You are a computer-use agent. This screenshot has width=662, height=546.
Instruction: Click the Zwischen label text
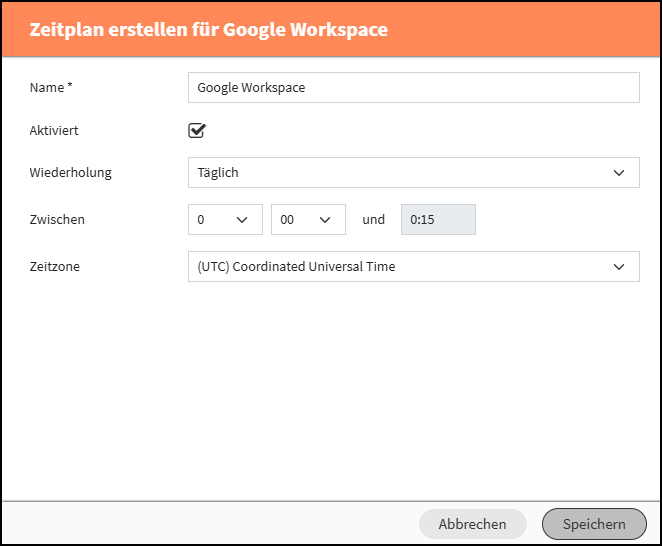click(x=57, y=220)
